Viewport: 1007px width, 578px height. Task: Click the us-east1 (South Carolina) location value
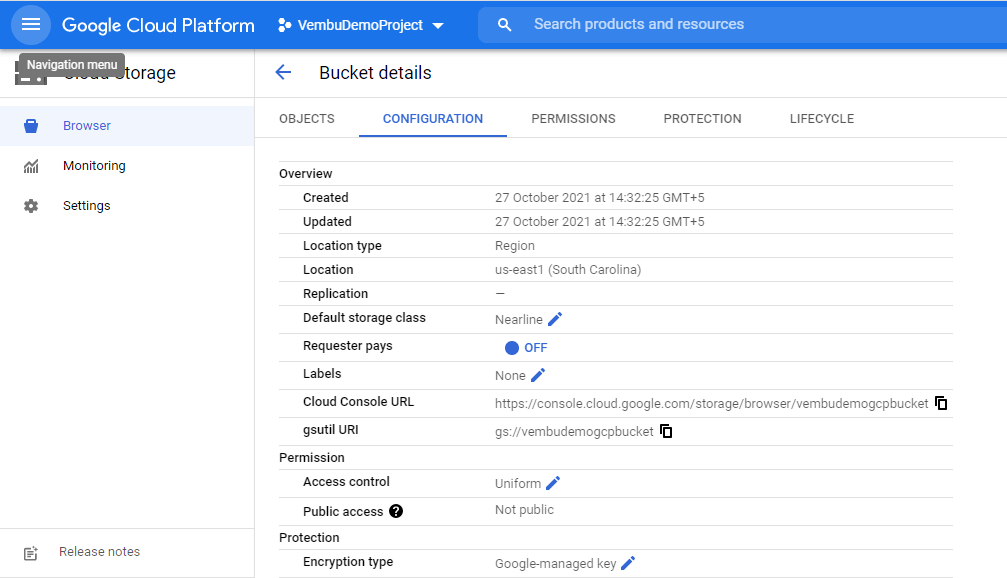pyautogui.click(x=568, y=270)
